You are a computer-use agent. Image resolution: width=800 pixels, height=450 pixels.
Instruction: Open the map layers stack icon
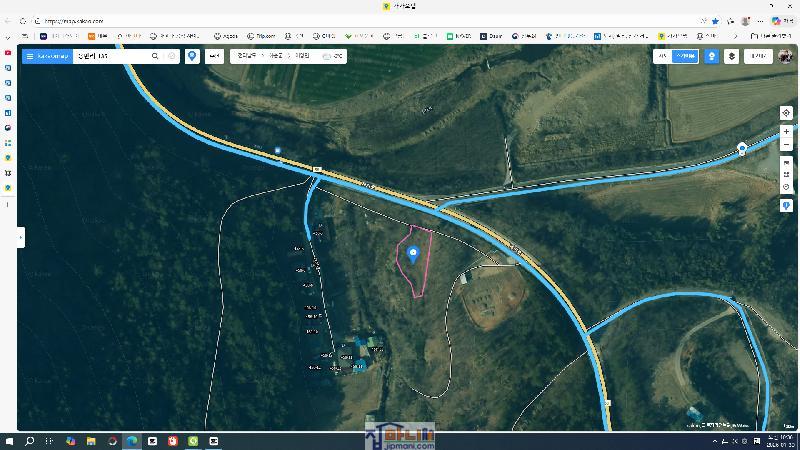point(732,56)
